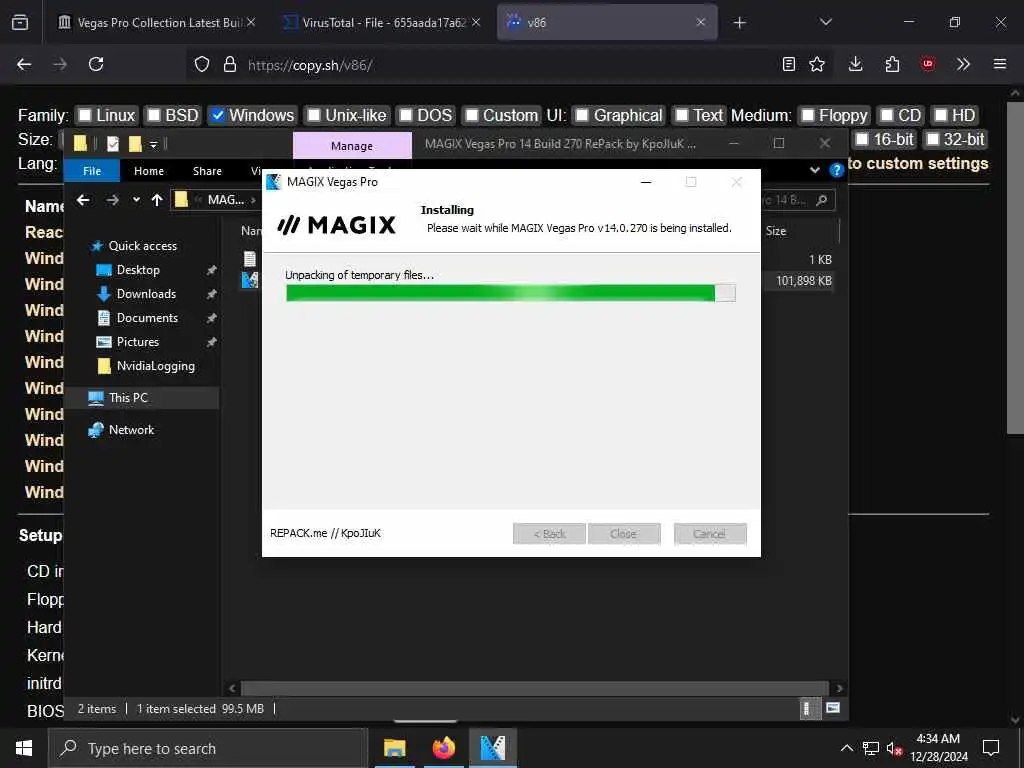This screenshot has height=768, width=1024.
Task: Click Explorer's back arrow
Action: point(83,200)
